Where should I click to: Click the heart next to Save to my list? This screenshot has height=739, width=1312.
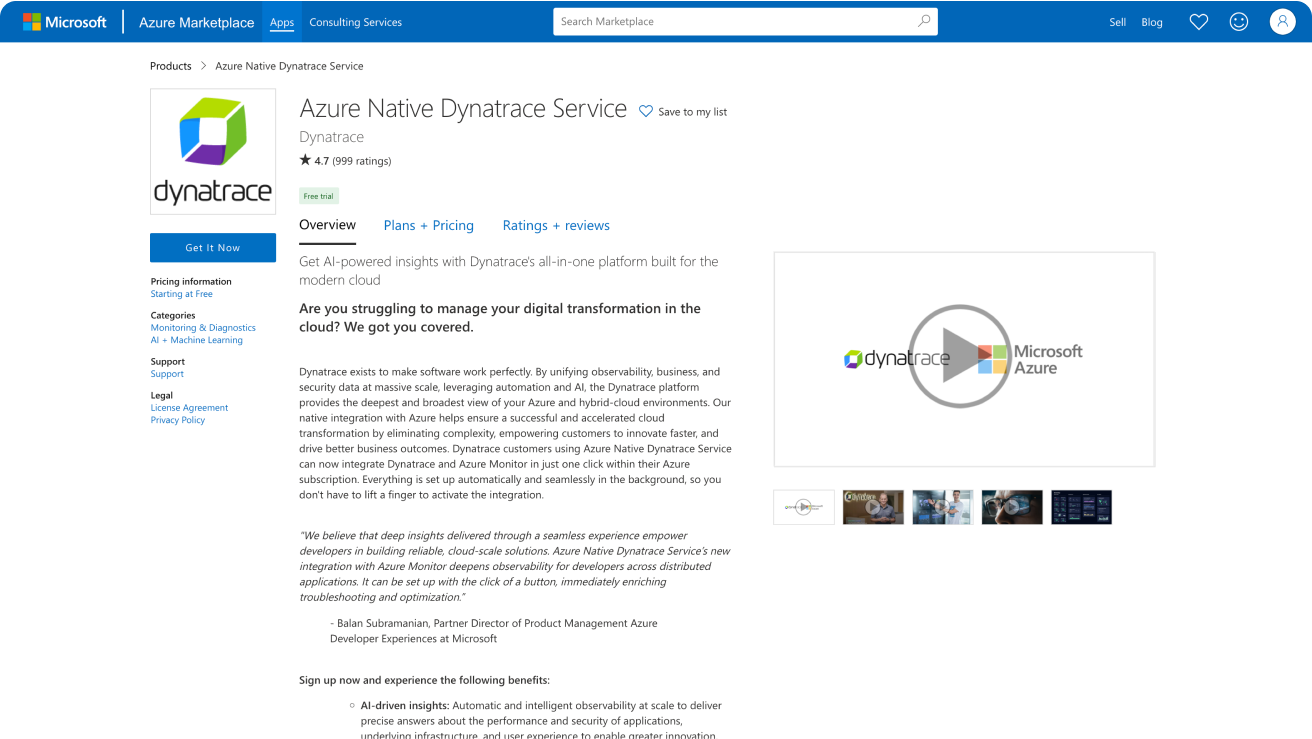pyautogui.click(x=646, y=112)
